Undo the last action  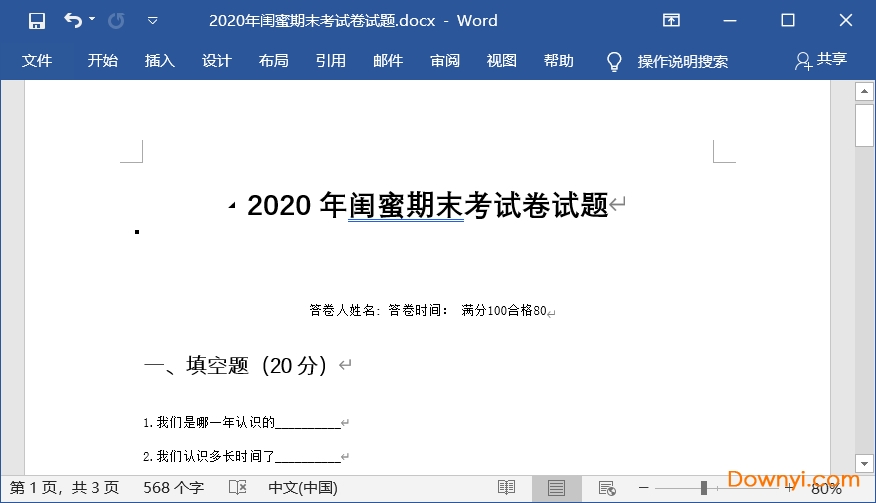point(73,21)
